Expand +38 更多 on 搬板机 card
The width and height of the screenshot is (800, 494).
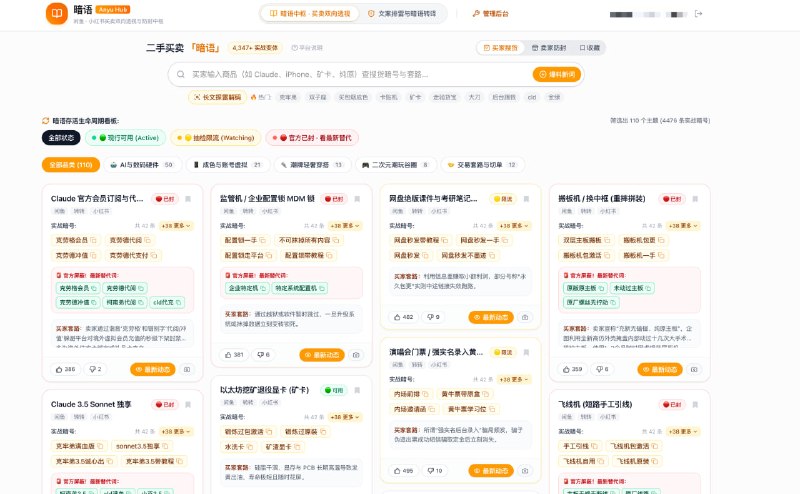(x=683, y=226)
